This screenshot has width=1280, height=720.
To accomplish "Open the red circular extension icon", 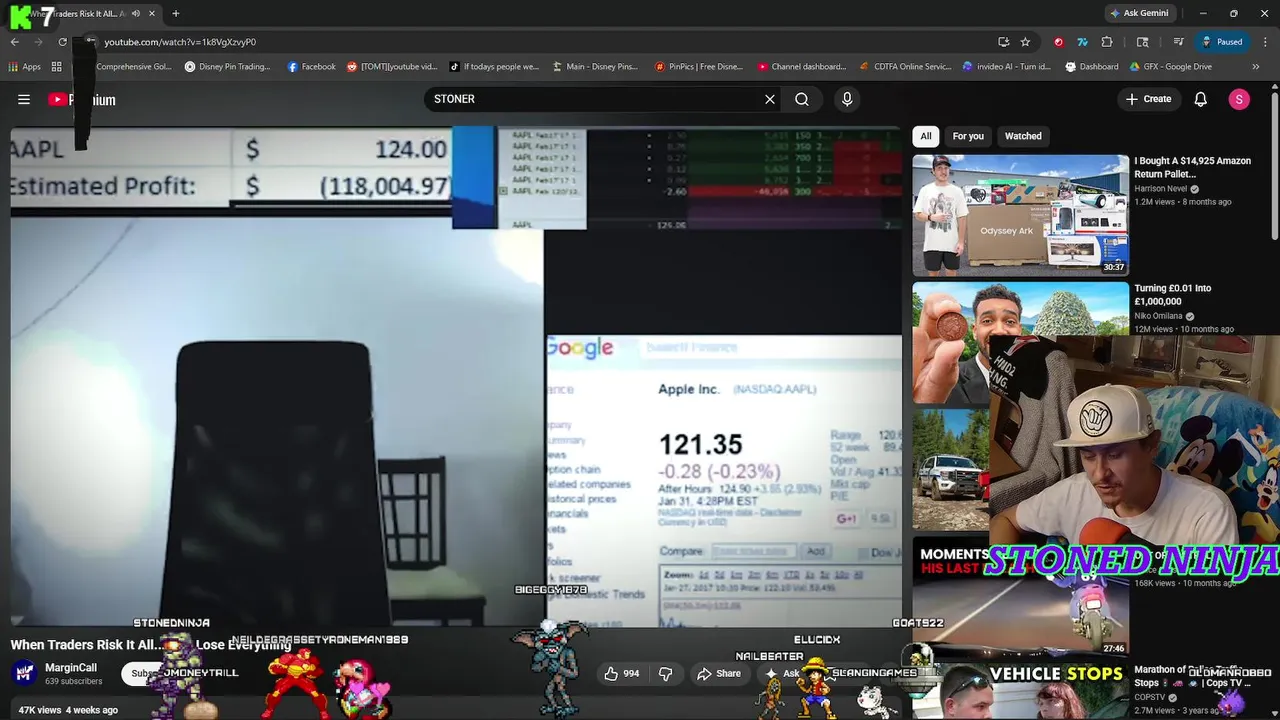I will coord(1058,42).
